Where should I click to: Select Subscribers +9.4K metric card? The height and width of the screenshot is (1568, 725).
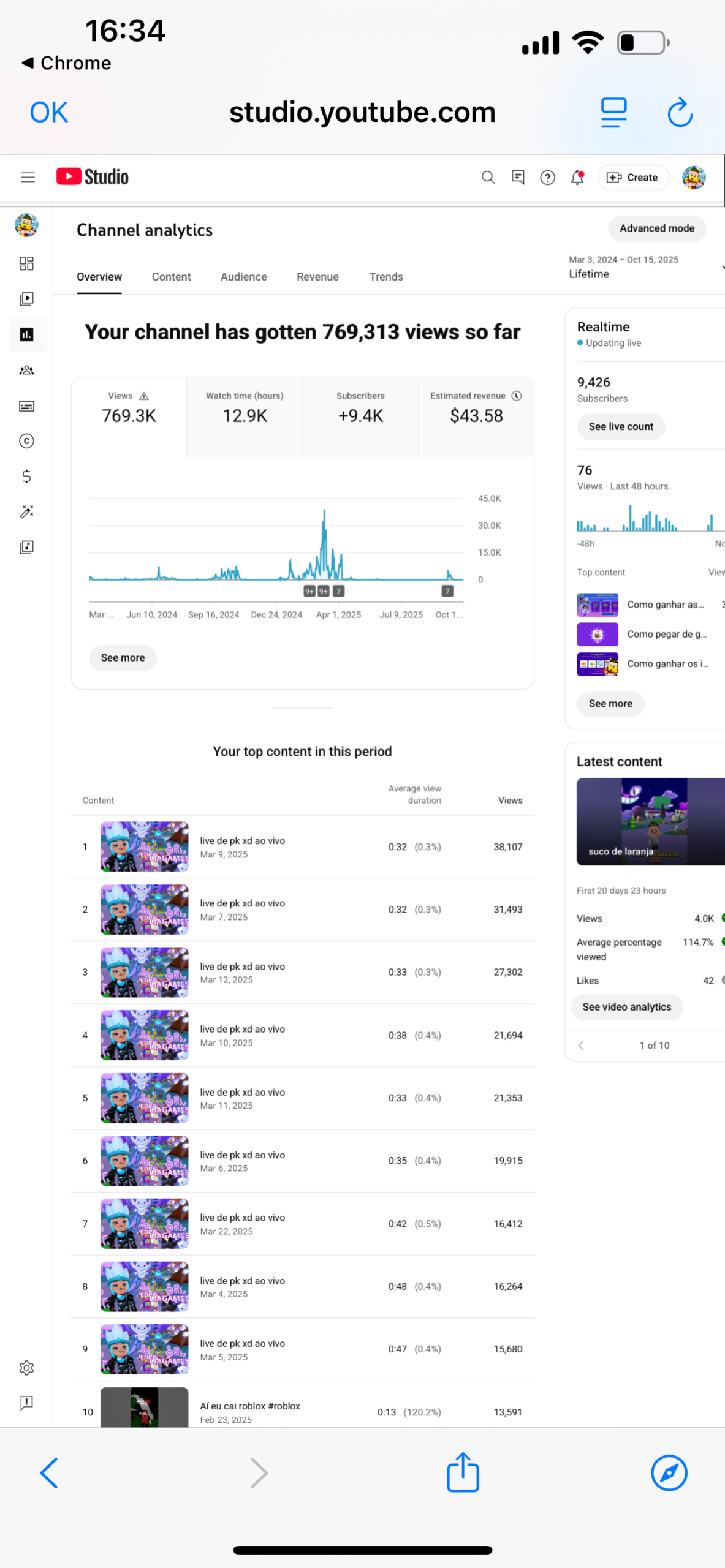tap(360, 417)
